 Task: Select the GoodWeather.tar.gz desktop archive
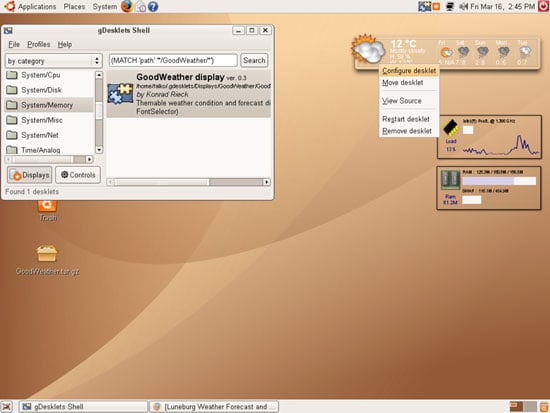47,260
